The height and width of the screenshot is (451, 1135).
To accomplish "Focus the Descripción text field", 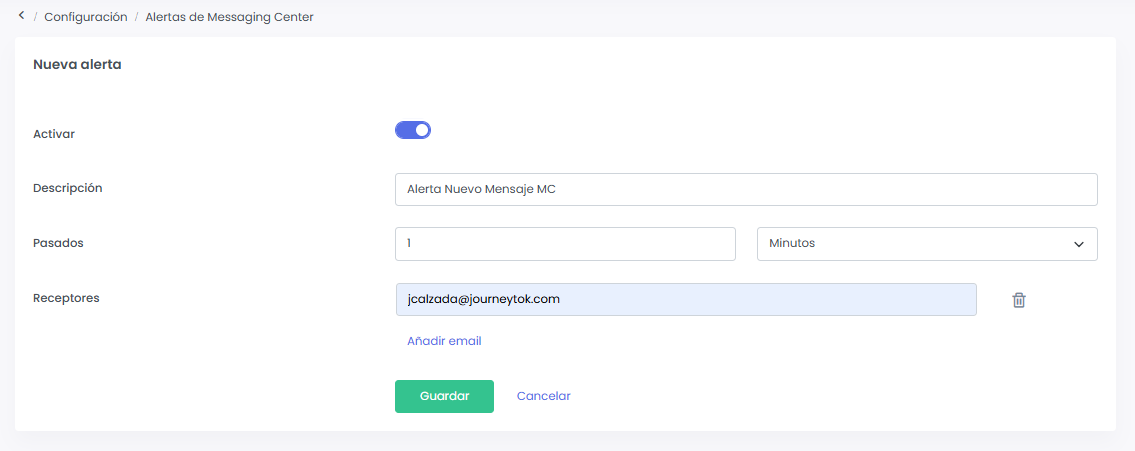I will (746, 189).
